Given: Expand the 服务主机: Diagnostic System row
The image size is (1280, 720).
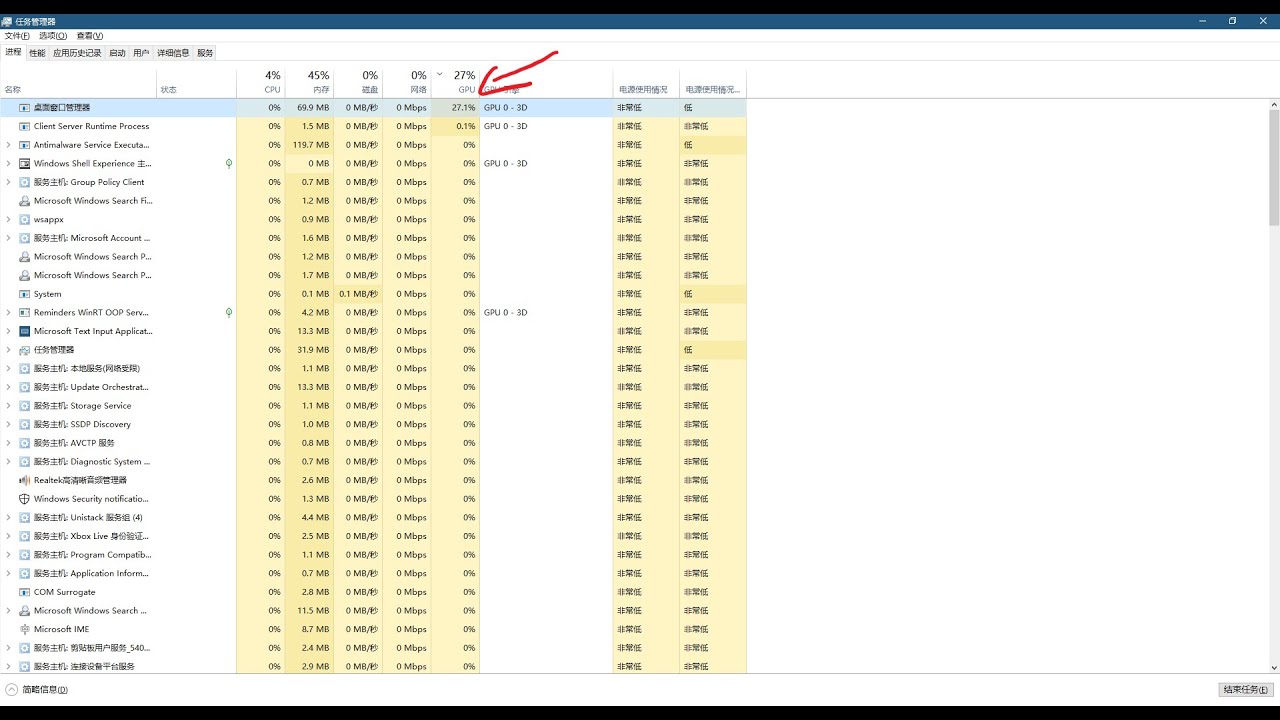Looking at the screenshot, I should (x=8, y=462).
